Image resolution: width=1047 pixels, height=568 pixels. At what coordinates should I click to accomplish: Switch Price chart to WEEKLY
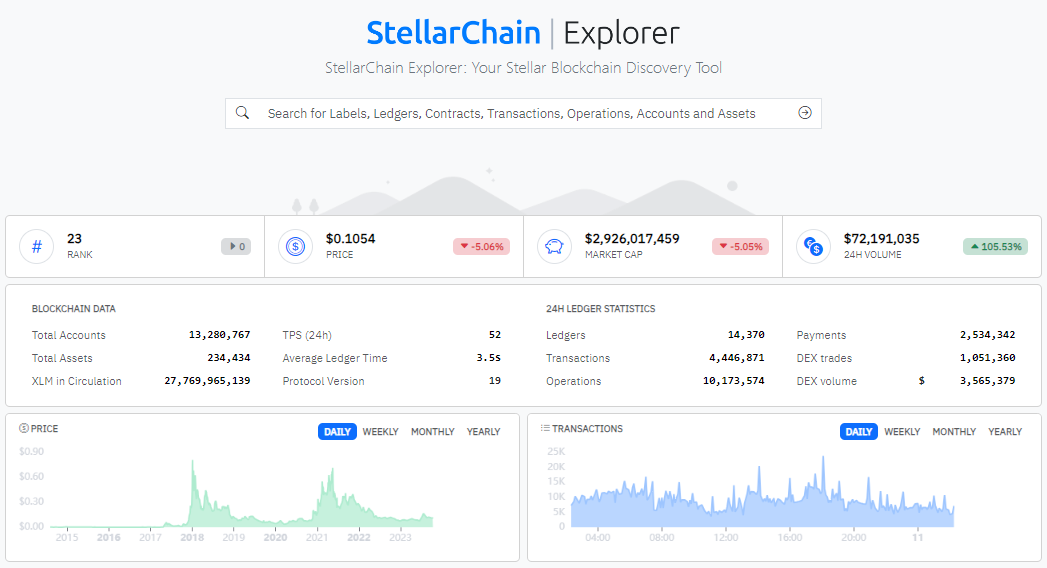click(x=381, y=432)
